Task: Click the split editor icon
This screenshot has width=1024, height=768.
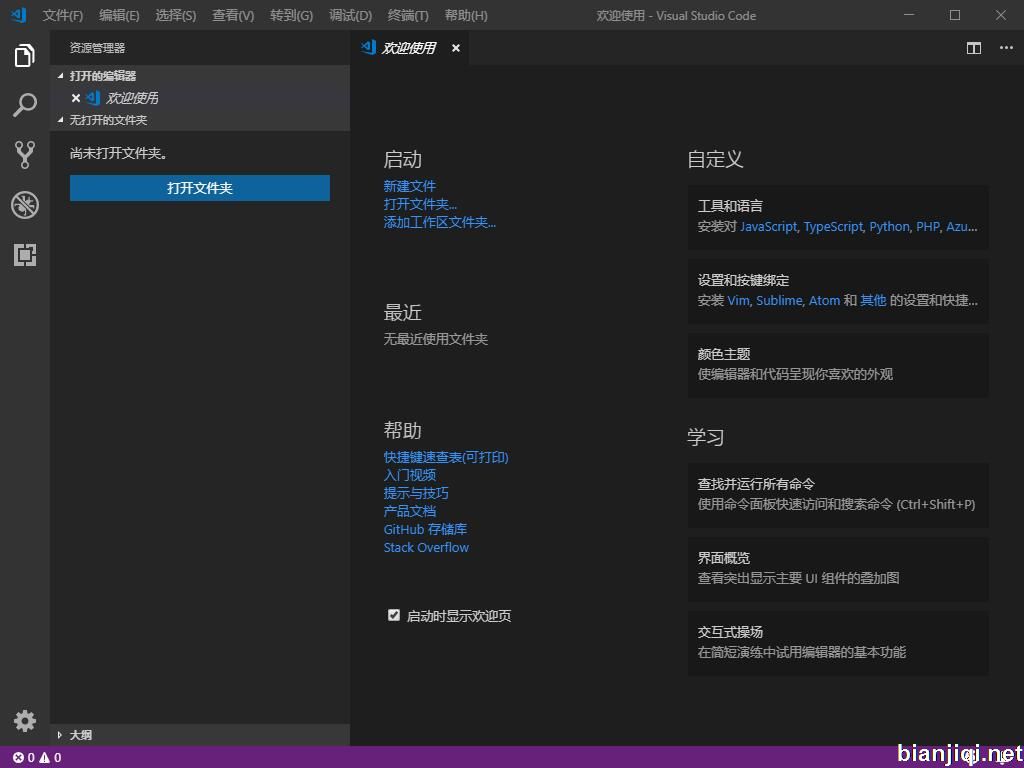Action: click(x=974, y=48)
